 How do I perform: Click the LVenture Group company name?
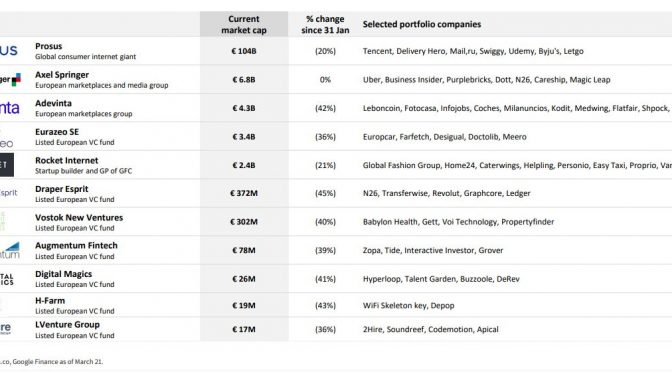coord(67,324)
